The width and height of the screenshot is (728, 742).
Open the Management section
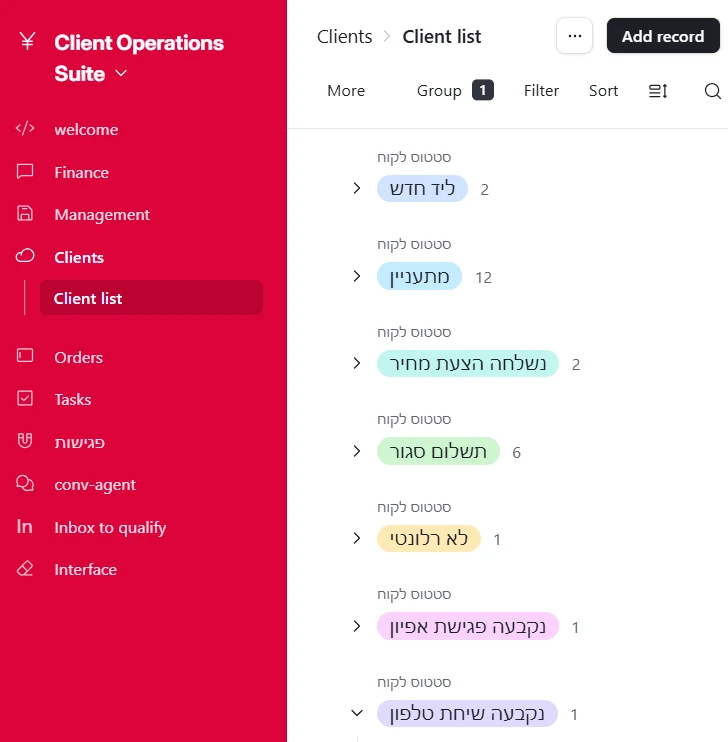tap(102, 215)
